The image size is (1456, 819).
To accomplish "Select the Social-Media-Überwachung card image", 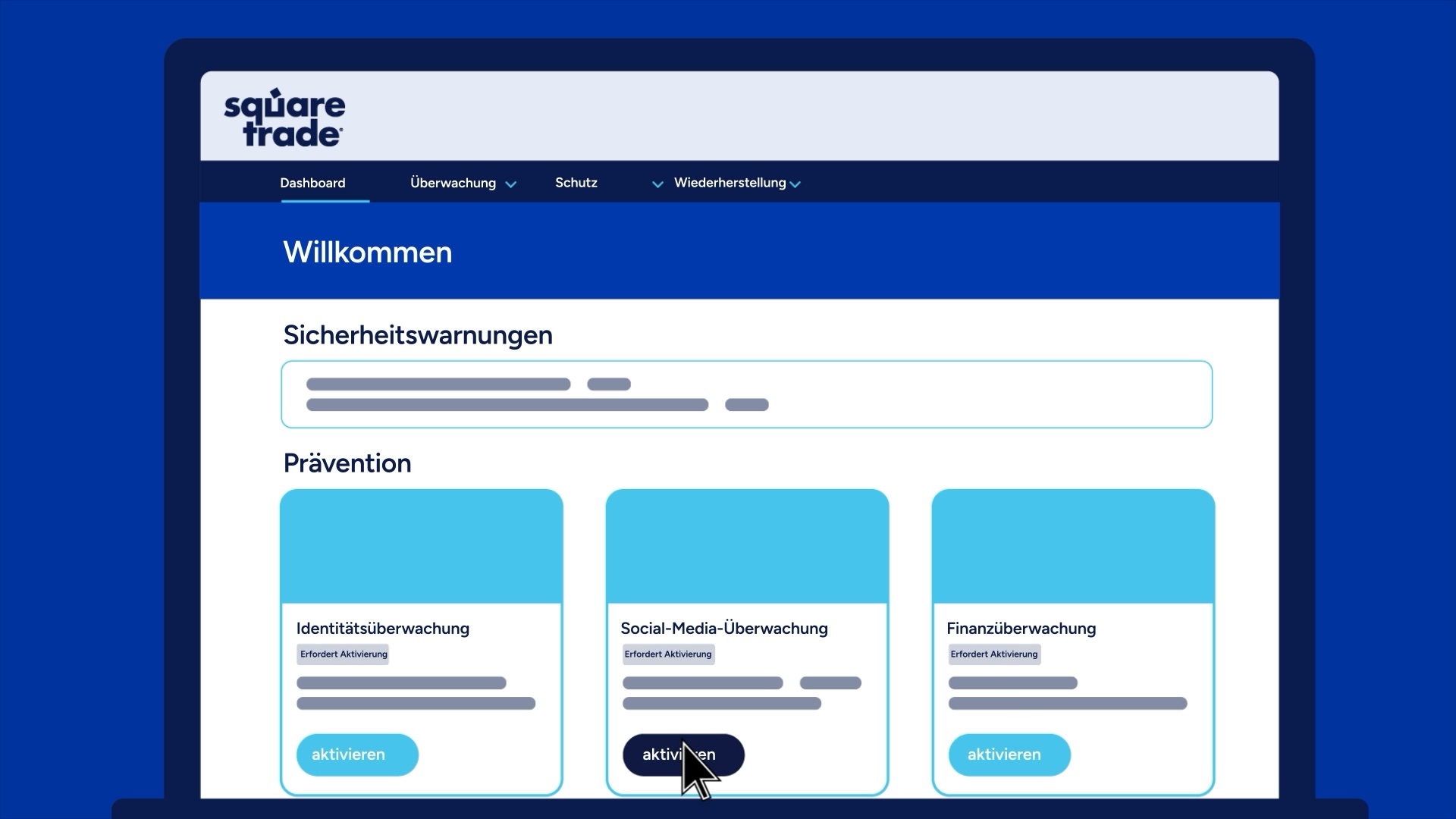I will (x=748, y=547).
